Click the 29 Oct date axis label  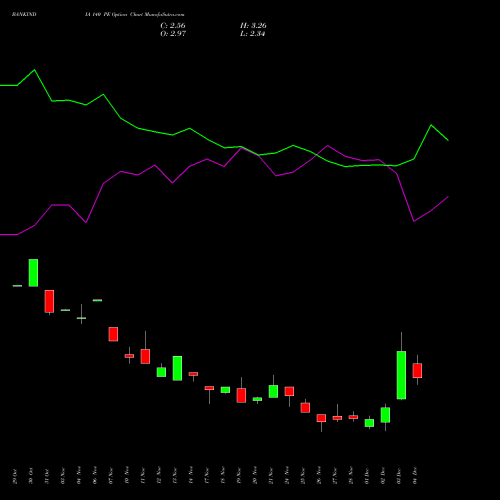[15, 476]
